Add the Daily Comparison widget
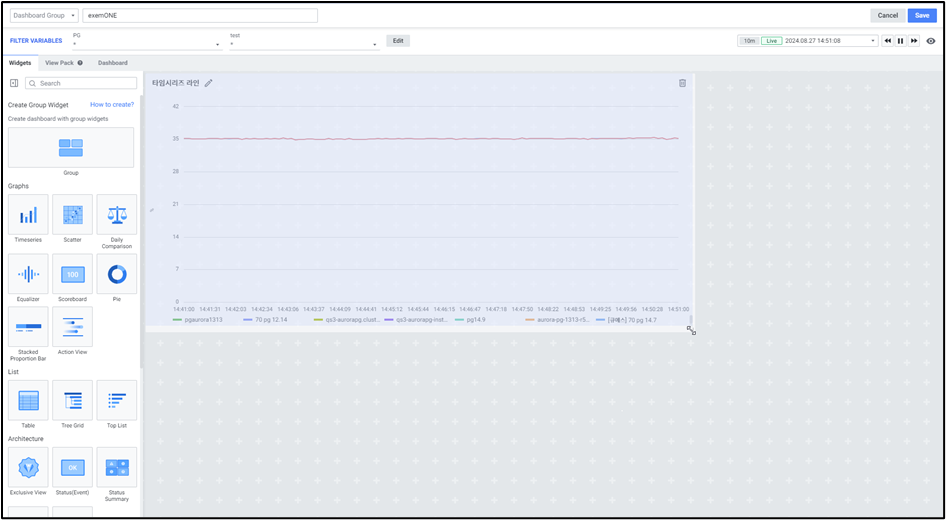The image size is (946, 520). click(116, 215)
